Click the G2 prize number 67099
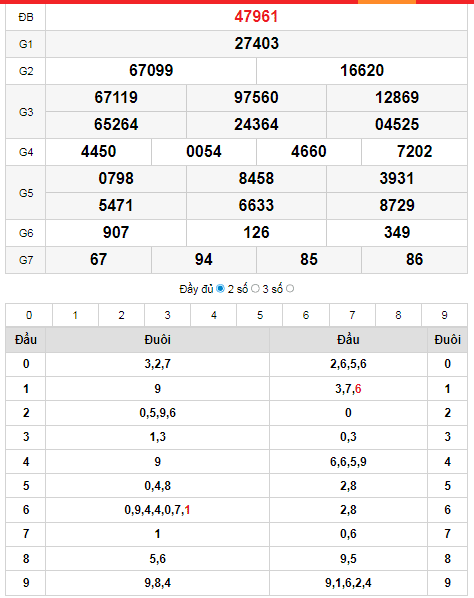 [x=151, y=71]
